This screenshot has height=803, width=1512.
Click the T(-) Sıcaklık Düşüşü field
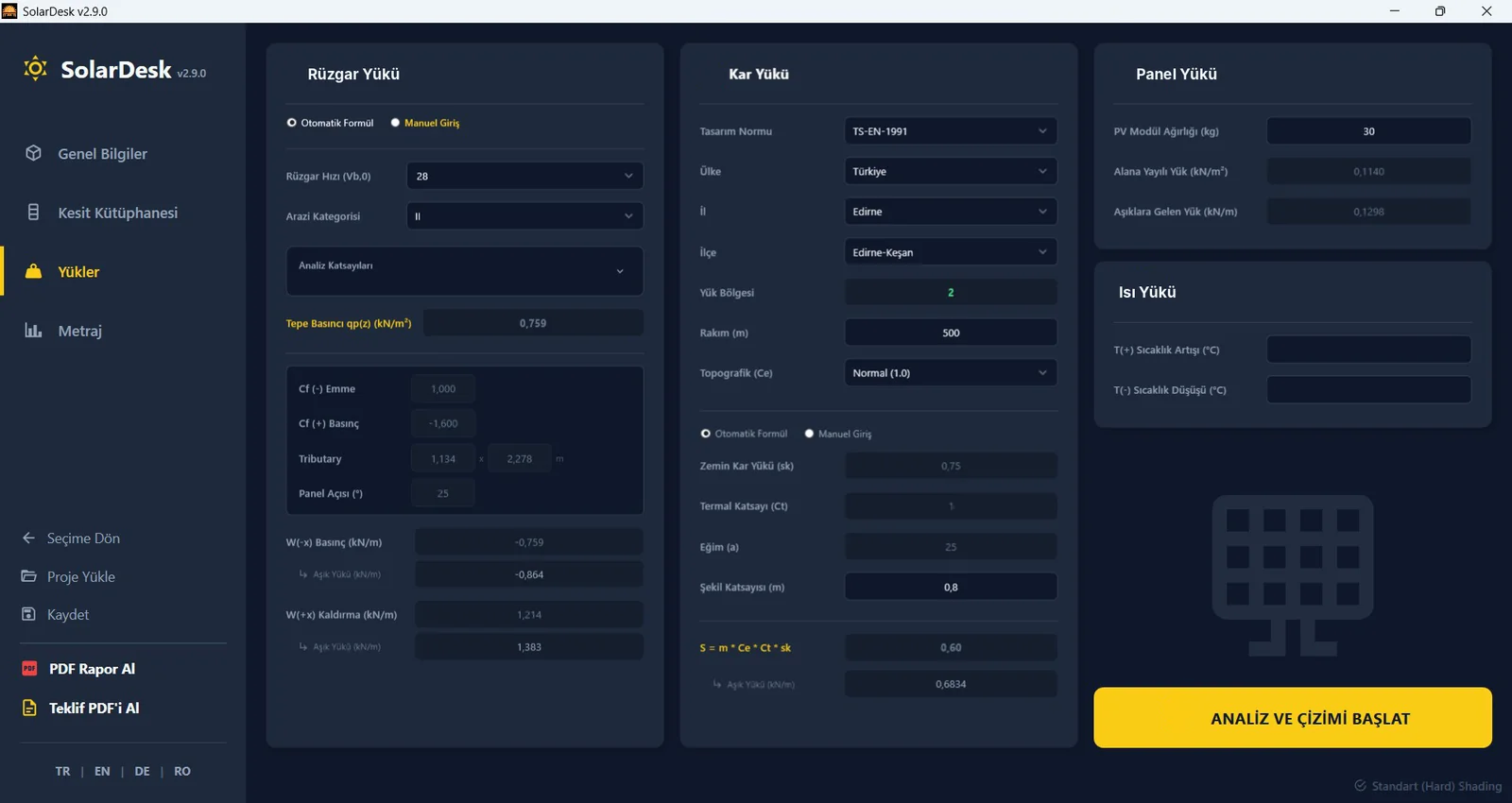coord(1368,389)
